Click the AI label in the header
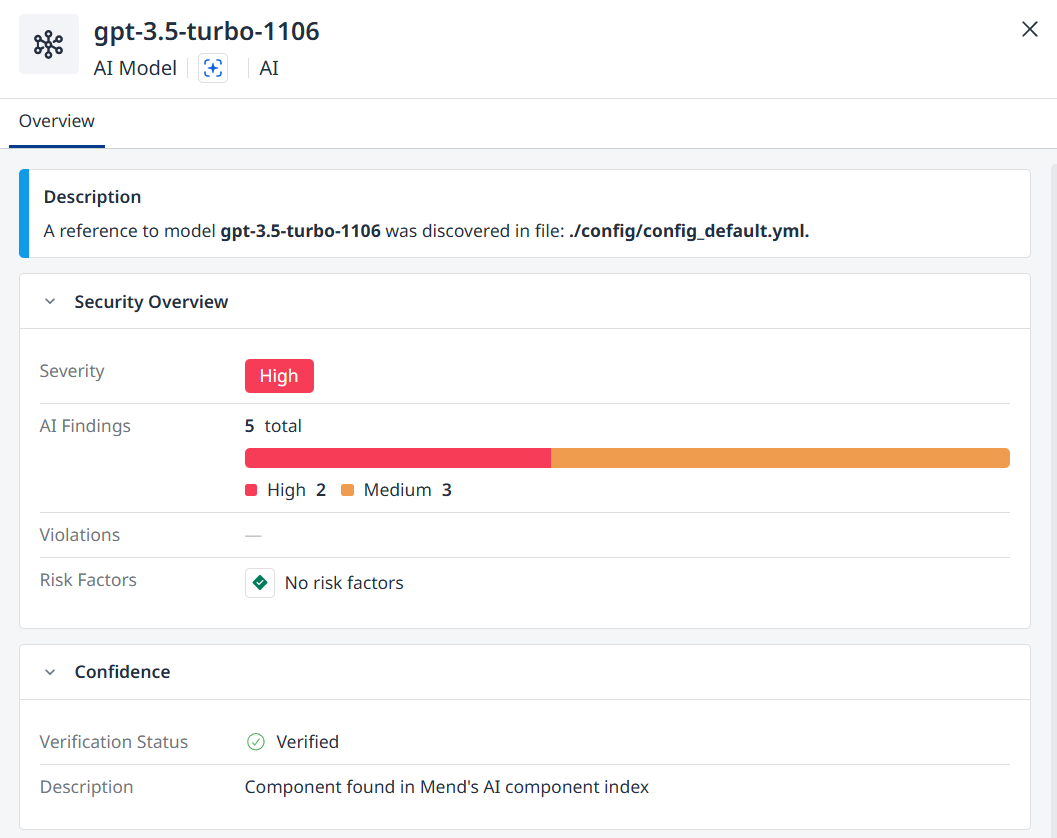 269,68
